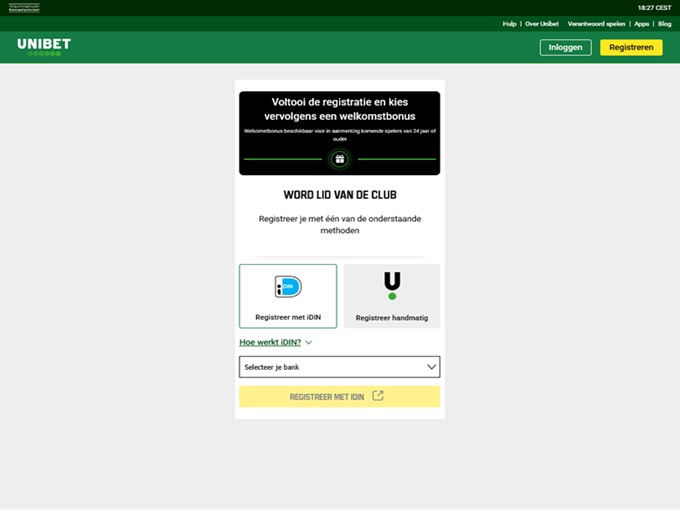
Task: Go to Over Unibet page
Action: click(x=542, y=23)
